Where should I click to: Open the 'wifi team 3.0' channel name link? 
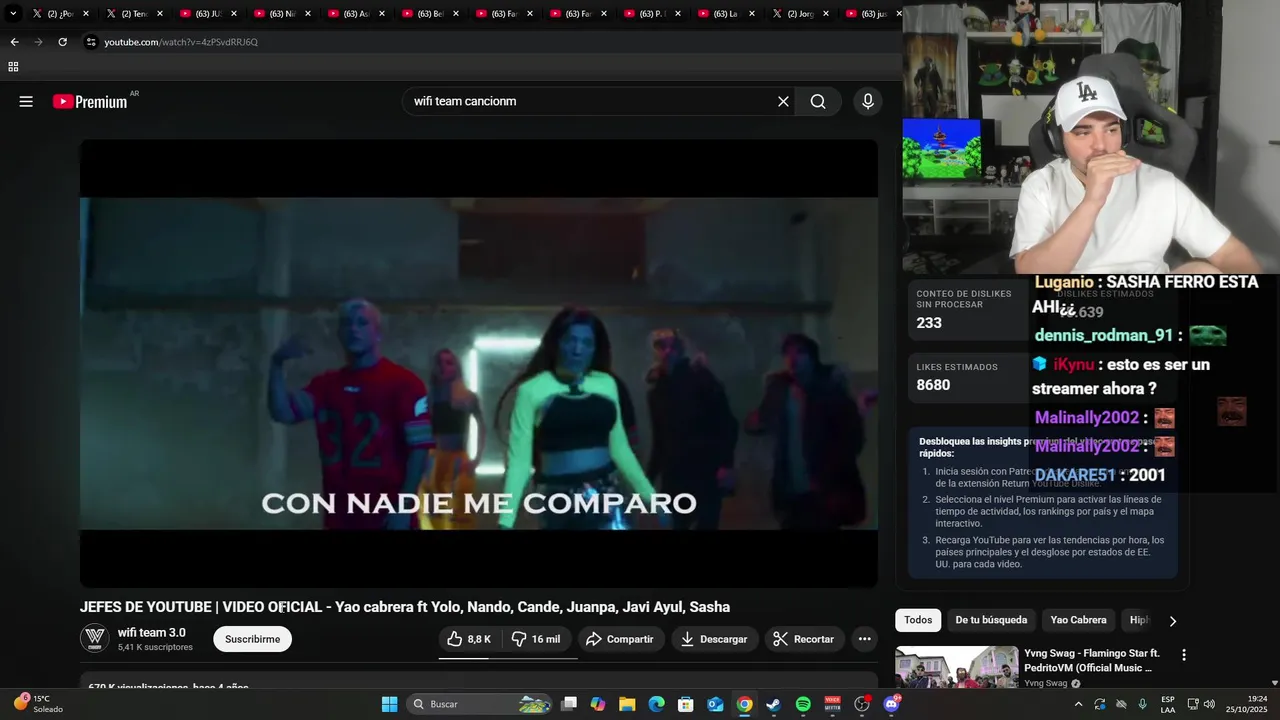point(152,632)
